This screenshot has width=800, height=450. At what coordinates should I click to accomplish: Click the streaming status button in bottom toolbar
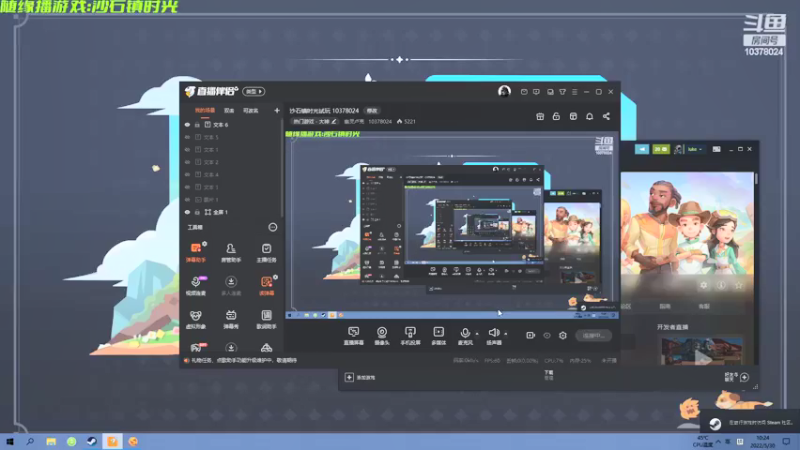point(593,335)
